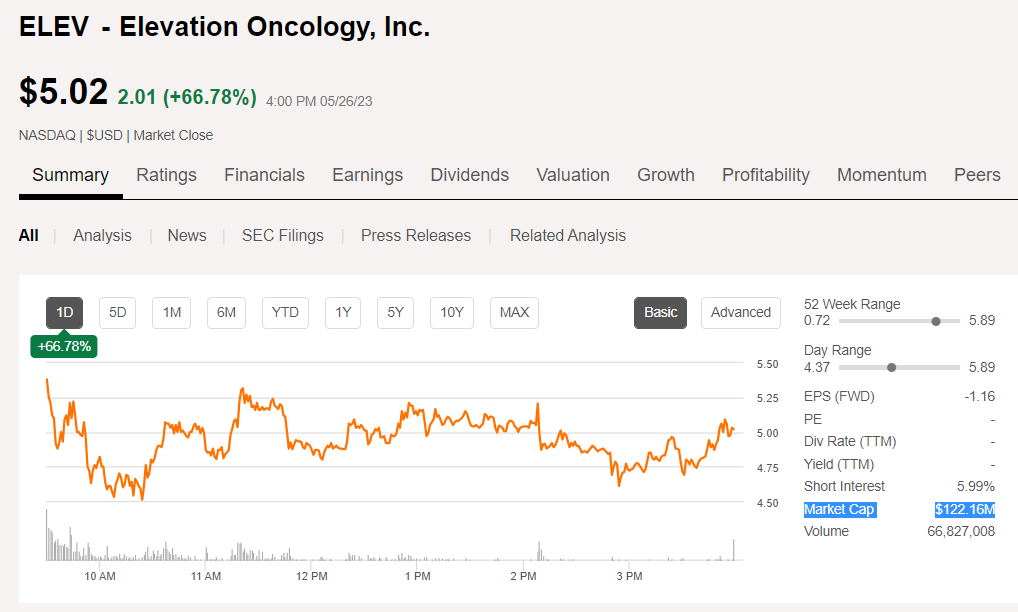Select the 5D chart range
Viewport: 1018px width, 612px height.
118,312
